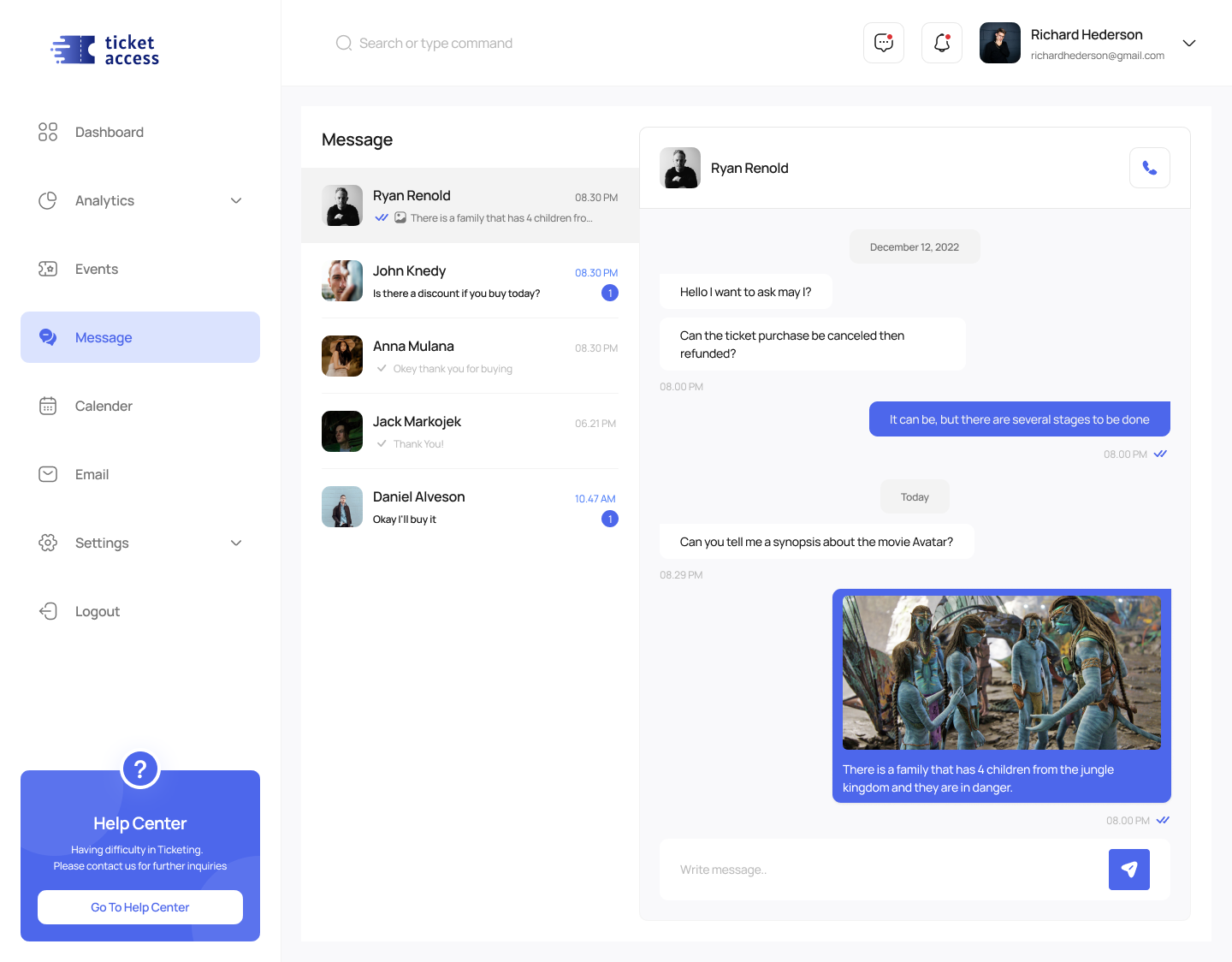1232x962 pixels.
Task: Click the Help Center question mark icon
Action: (140, 769)
